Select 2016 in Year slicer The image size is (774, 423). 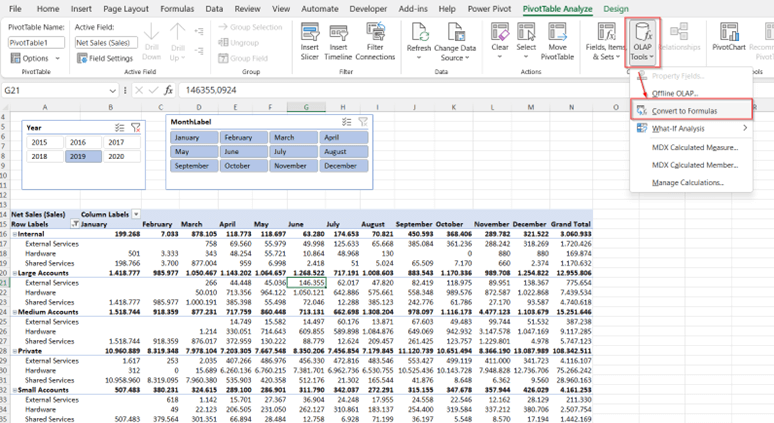pos(83,142)
